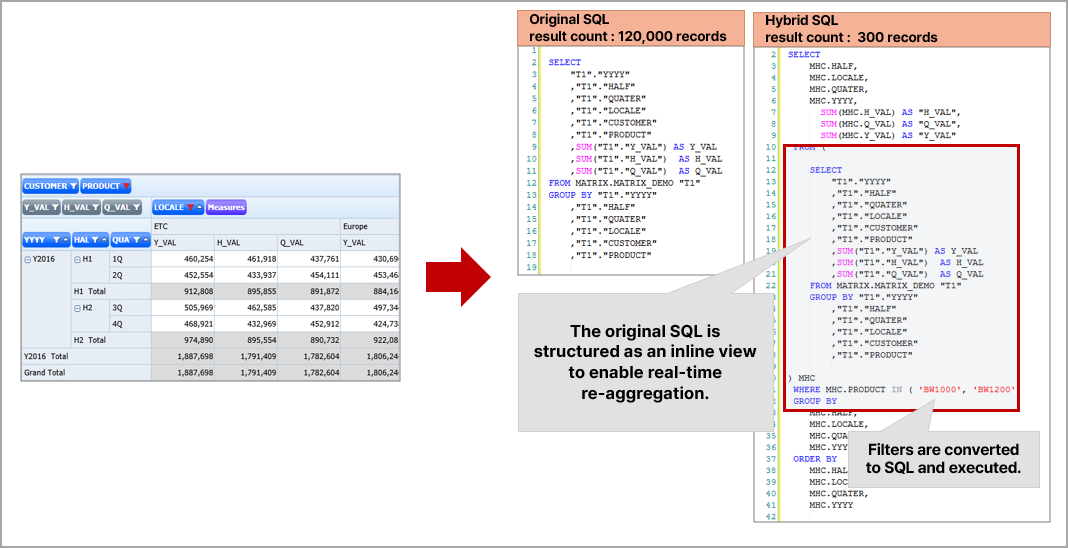Select the cell with value 974,890
The height and width of the screenshot is (548, 1068).
pos(183,340)
